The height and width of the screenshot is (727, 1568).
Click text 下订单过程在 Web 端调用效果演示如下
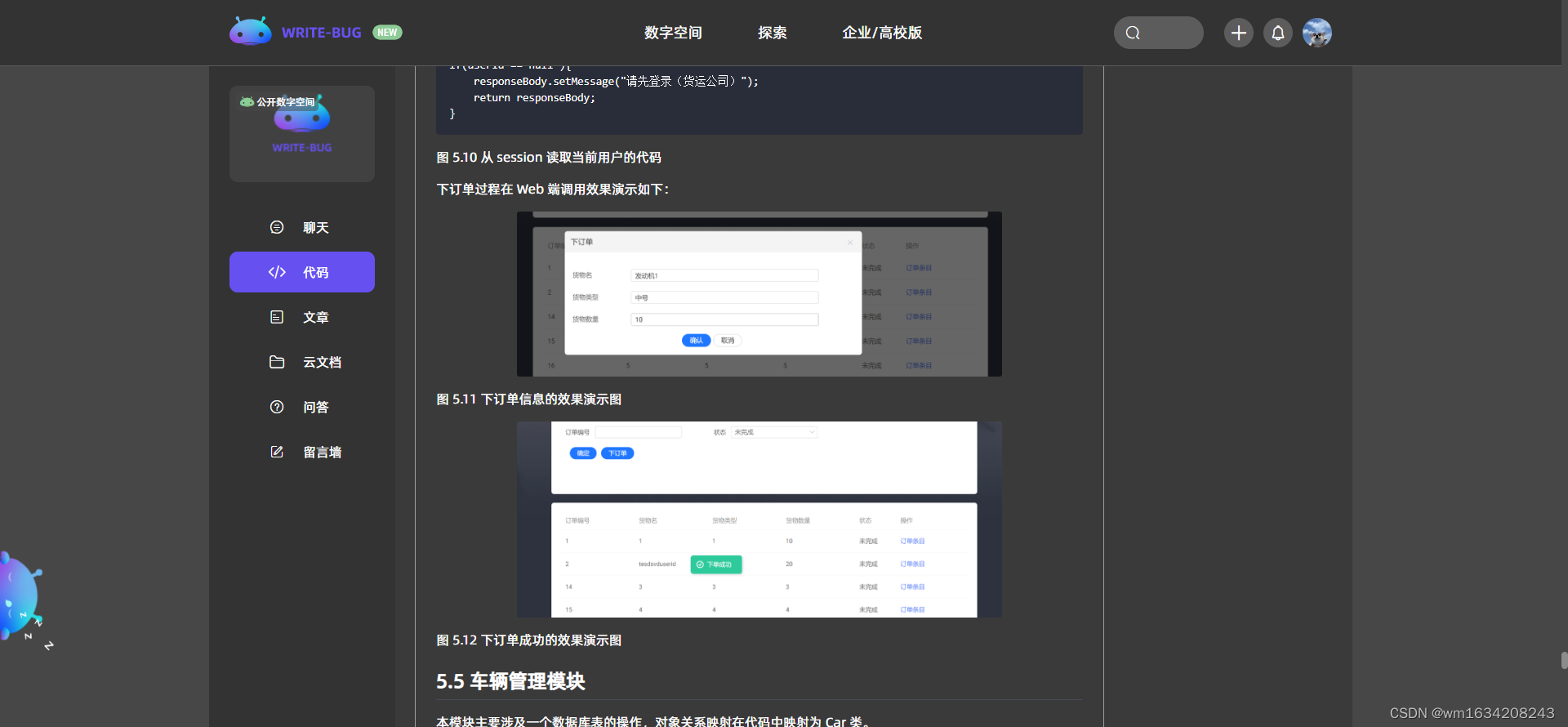click(553, 189)
